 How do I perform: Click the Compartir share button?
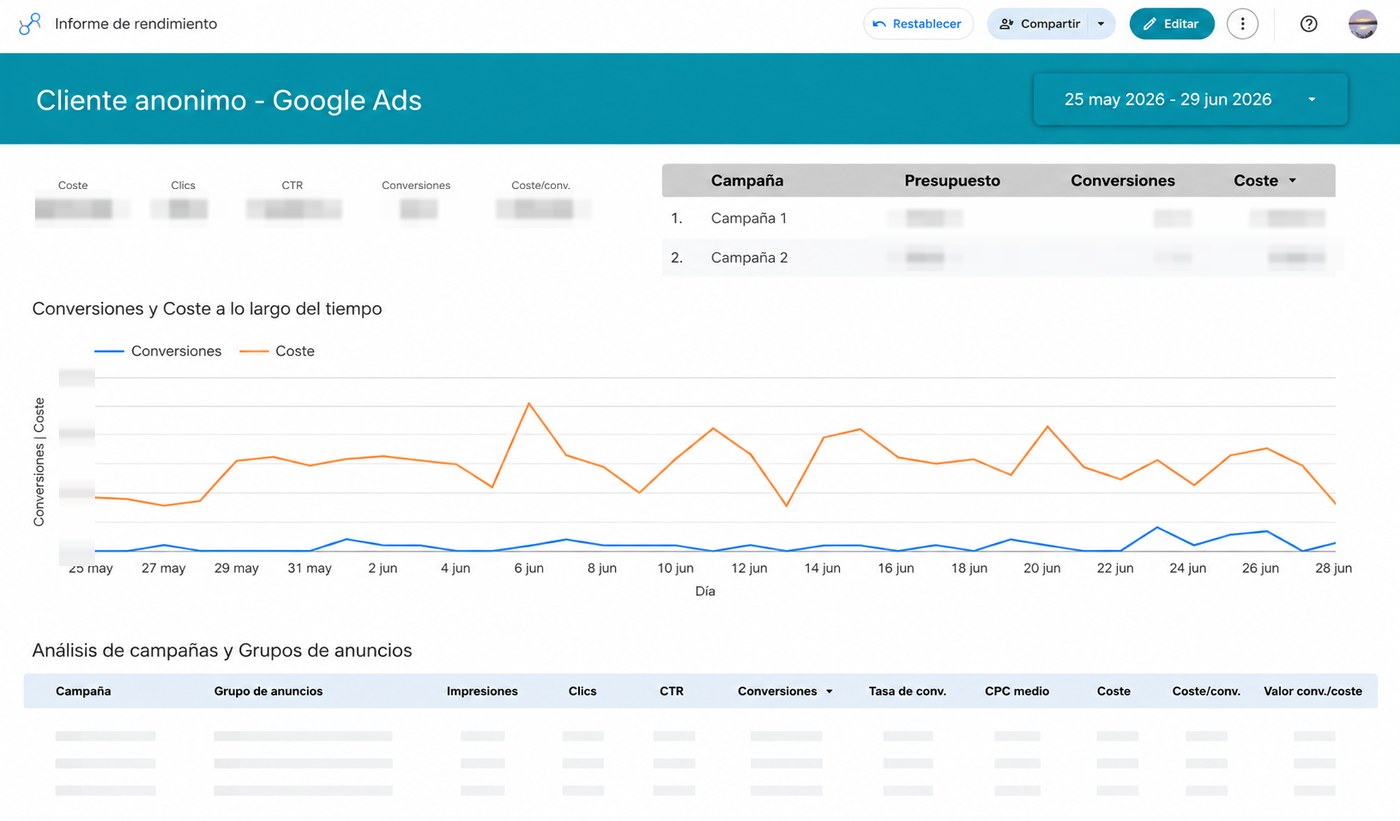pyautogui.click(x=1039, y=24)
